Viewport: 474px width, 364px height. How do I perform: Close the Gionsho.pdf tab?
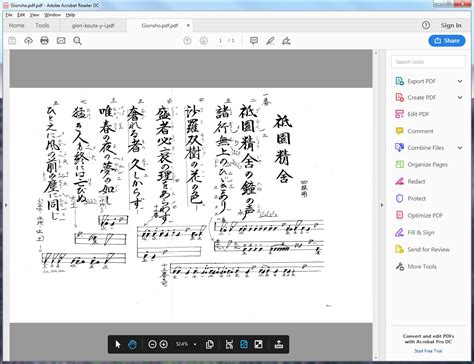click(x=188, y=25)
